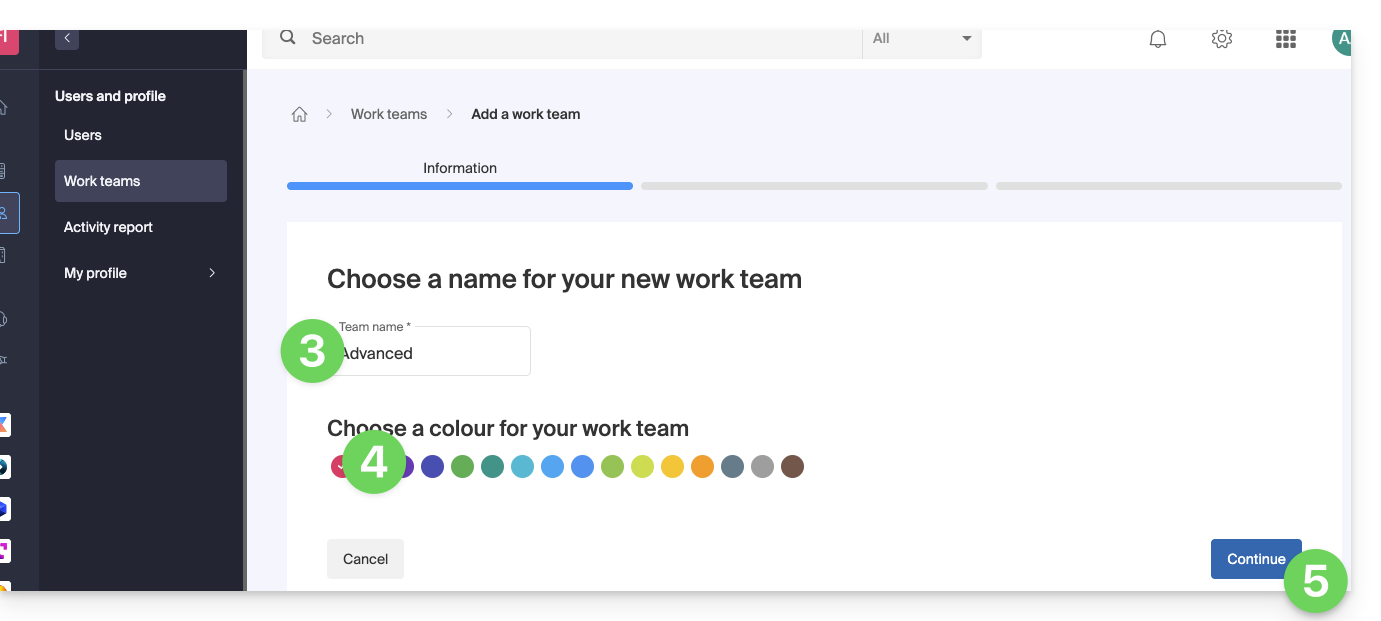Viewport: 1381px width, 621px height.
Task: Click the Continue button
Action: click(1255, 559)
